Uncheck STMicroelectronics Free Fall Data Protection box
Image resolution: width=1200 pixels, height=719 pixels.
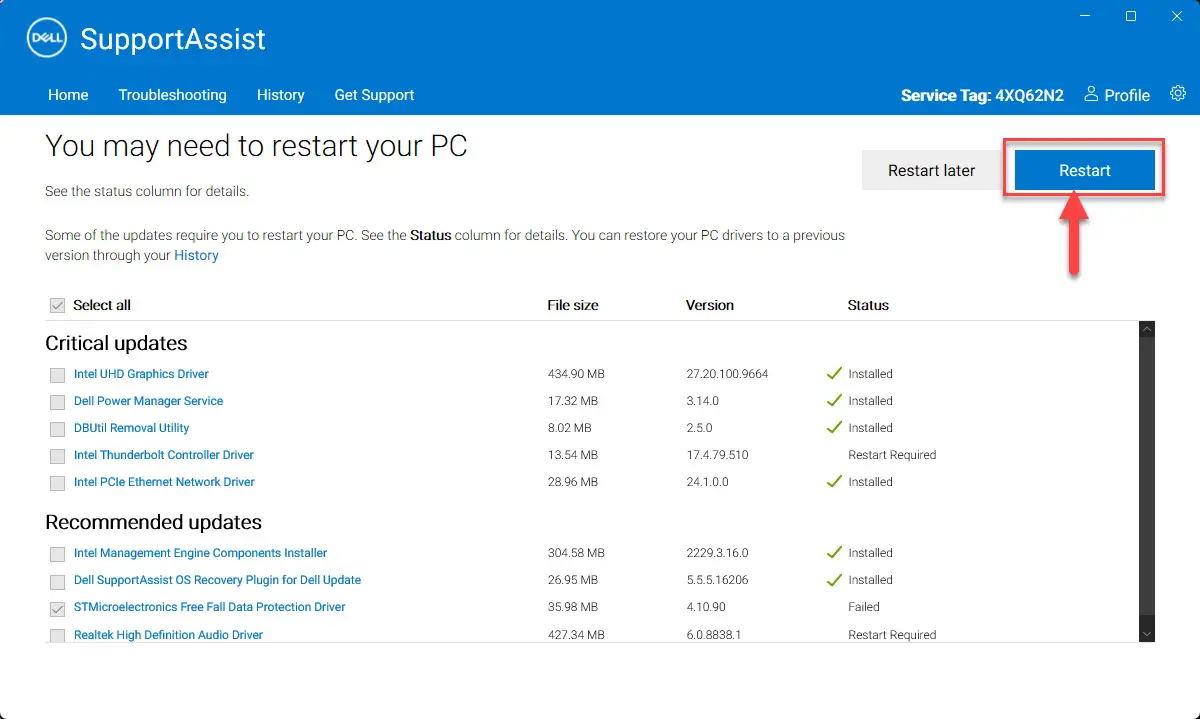tap(57, 608)
